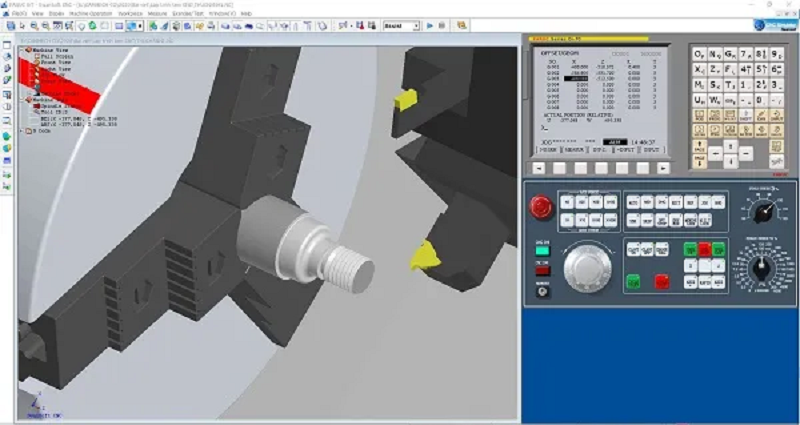This screenshot has width=800, height=425.
Task: Adjust the feedrate override rotary knob
Action: click(x=761, y=266)
